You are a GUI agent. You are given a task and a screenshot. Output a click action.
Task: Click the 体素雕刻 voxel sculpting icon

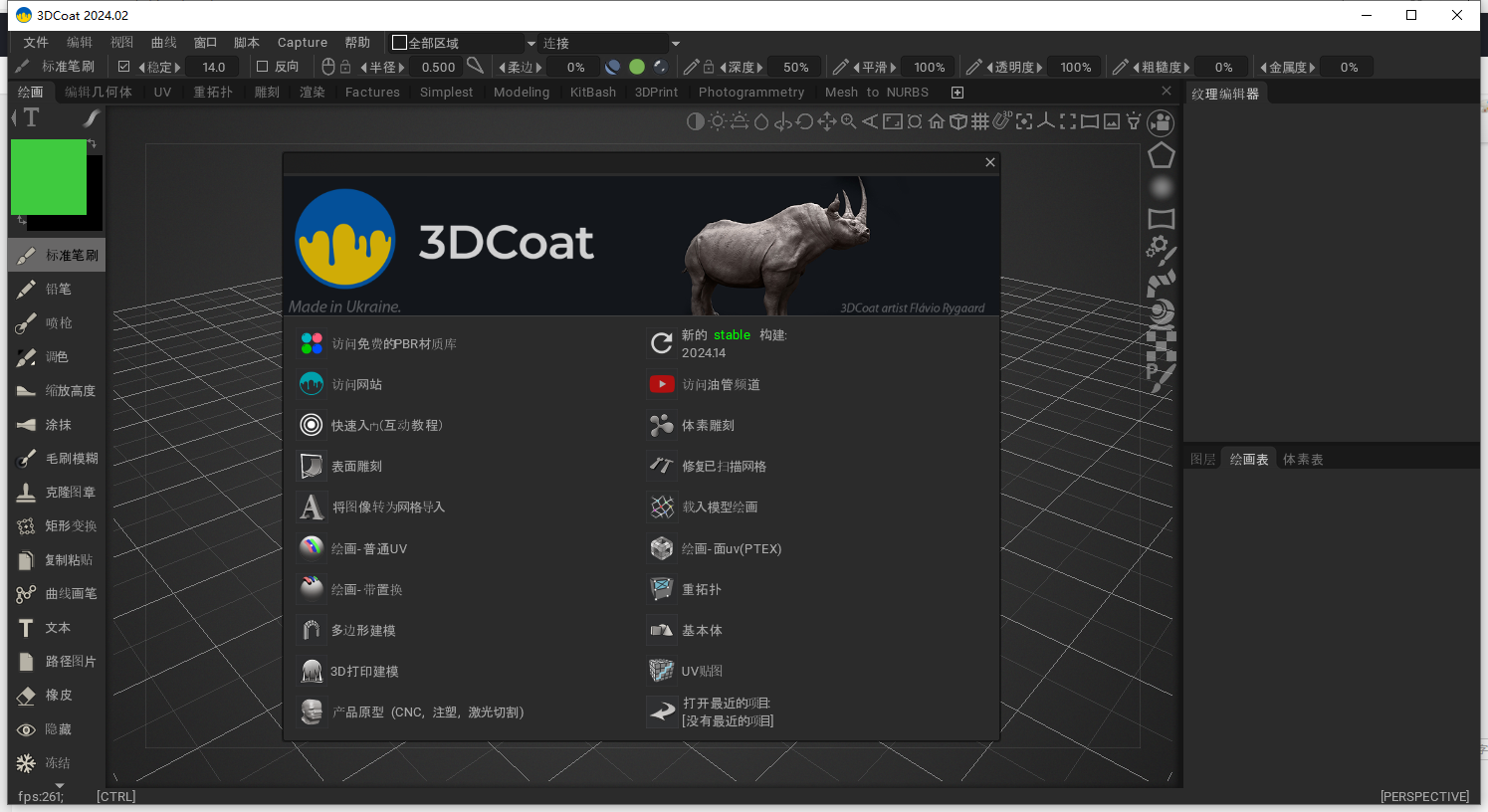click(661, 426)
